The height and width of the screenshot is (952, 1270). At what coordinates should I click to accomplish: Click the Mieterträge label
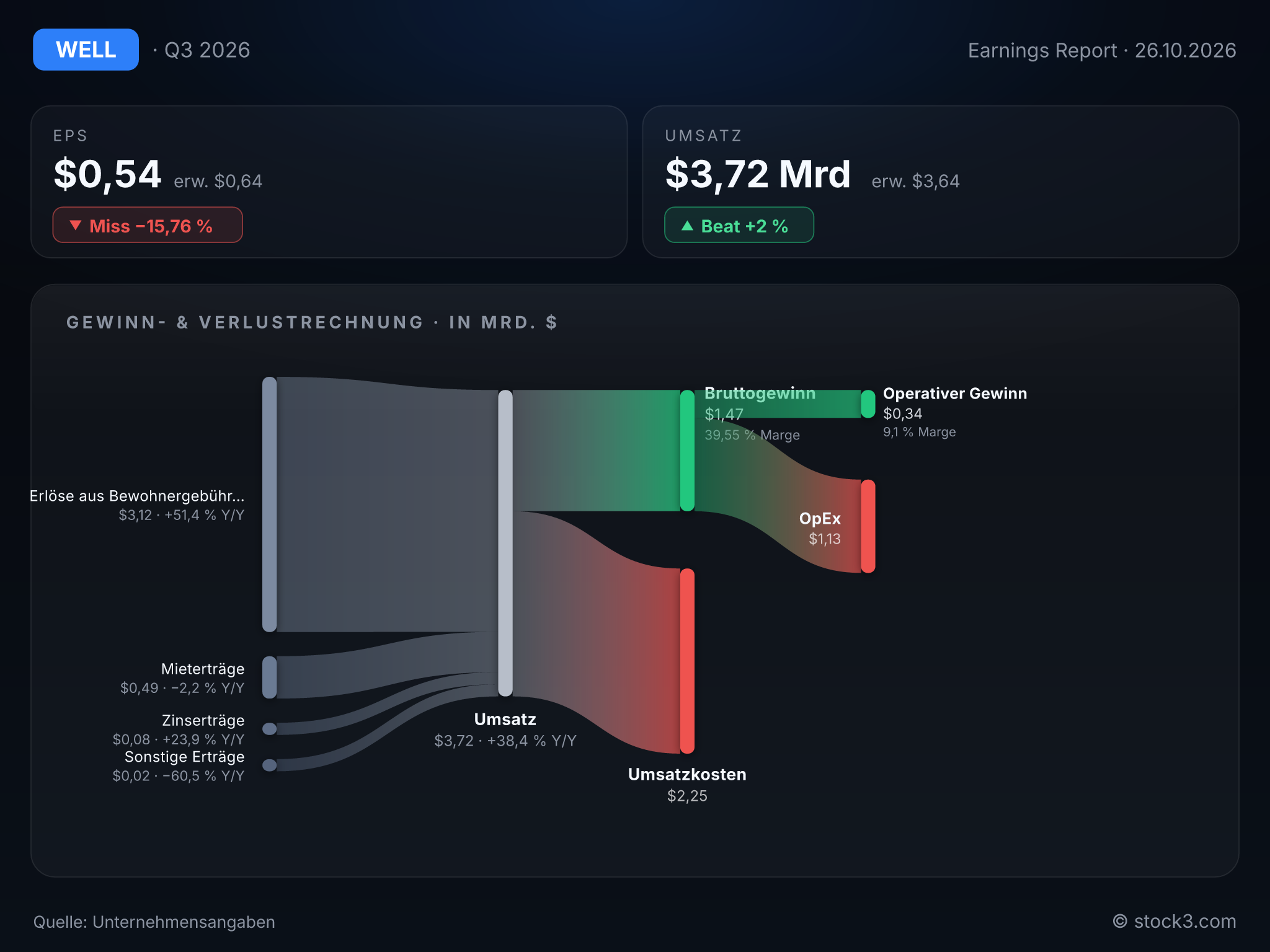(203, 669)
